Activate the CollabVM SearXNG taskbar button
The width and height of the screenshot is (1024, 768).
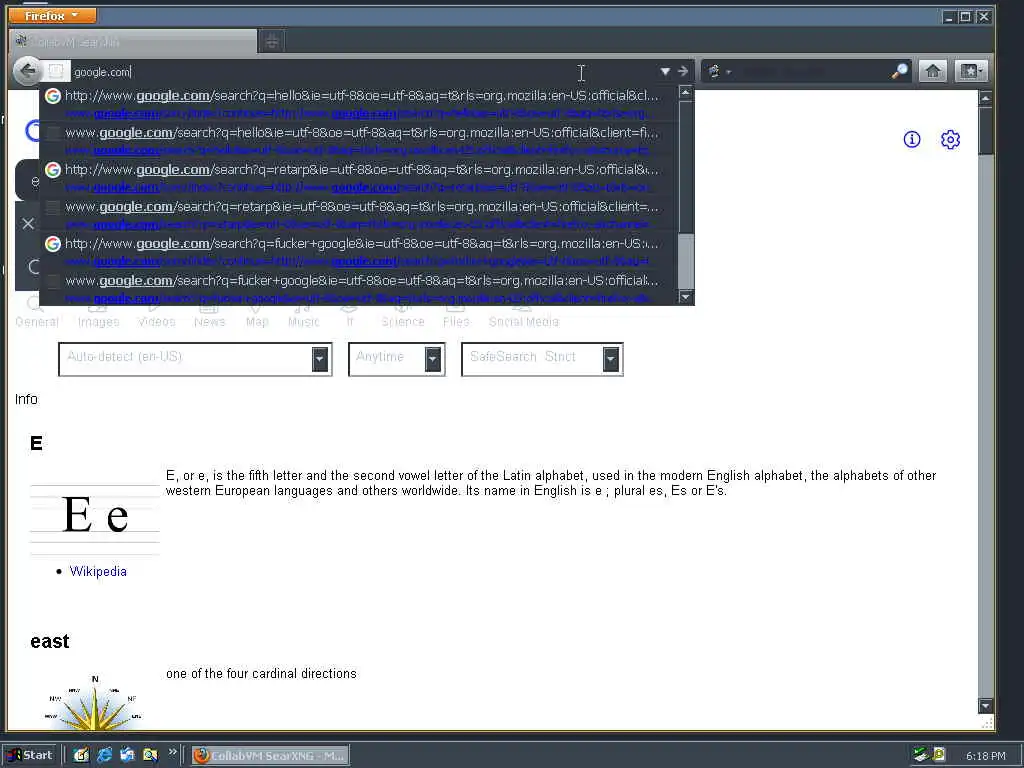tap(270, 756)
